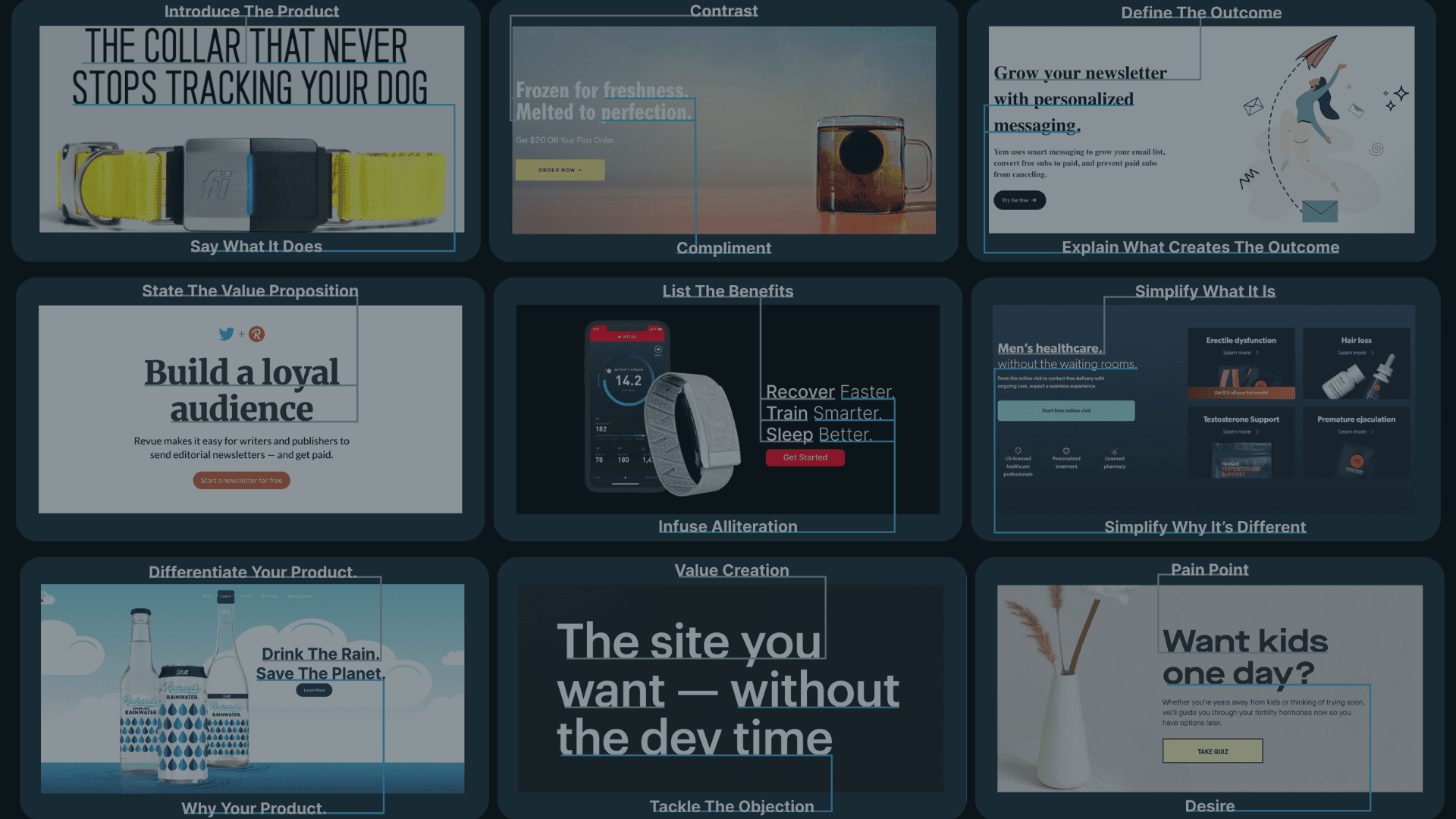The height and width of the screenshot is (819, 1456).
Task: Select Store Locator in the rainwater site nav
Action: 299,596
